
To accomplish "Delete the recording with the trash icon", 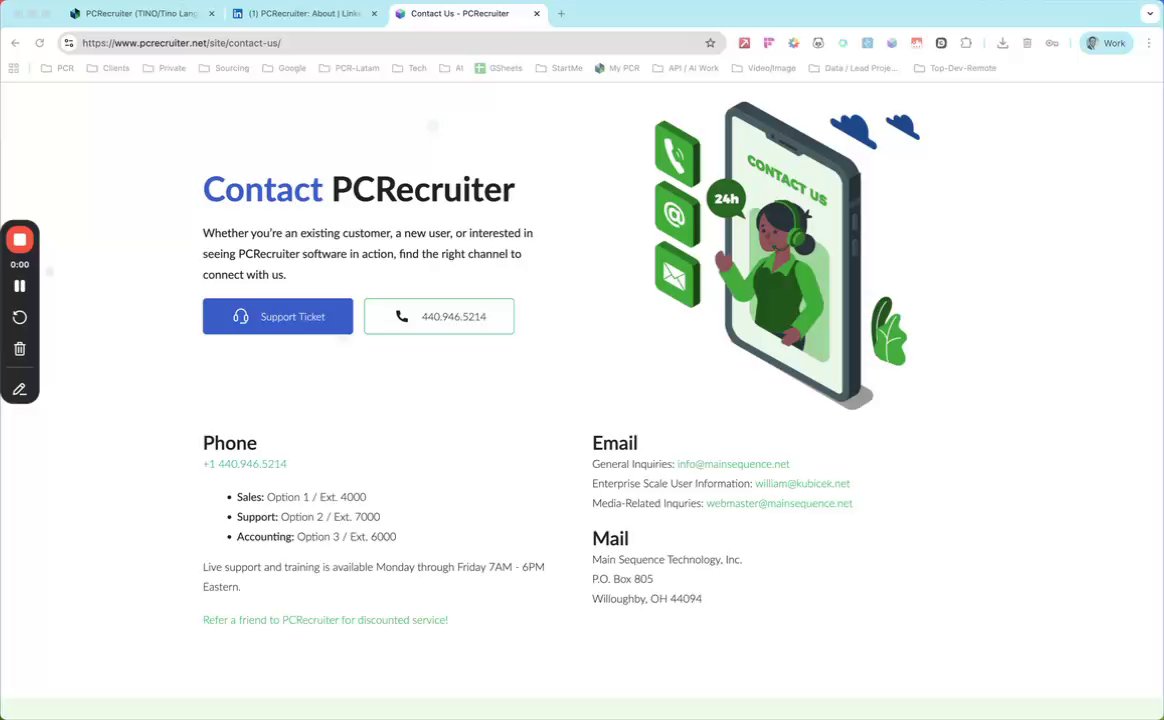I will [x=20, y=349].
